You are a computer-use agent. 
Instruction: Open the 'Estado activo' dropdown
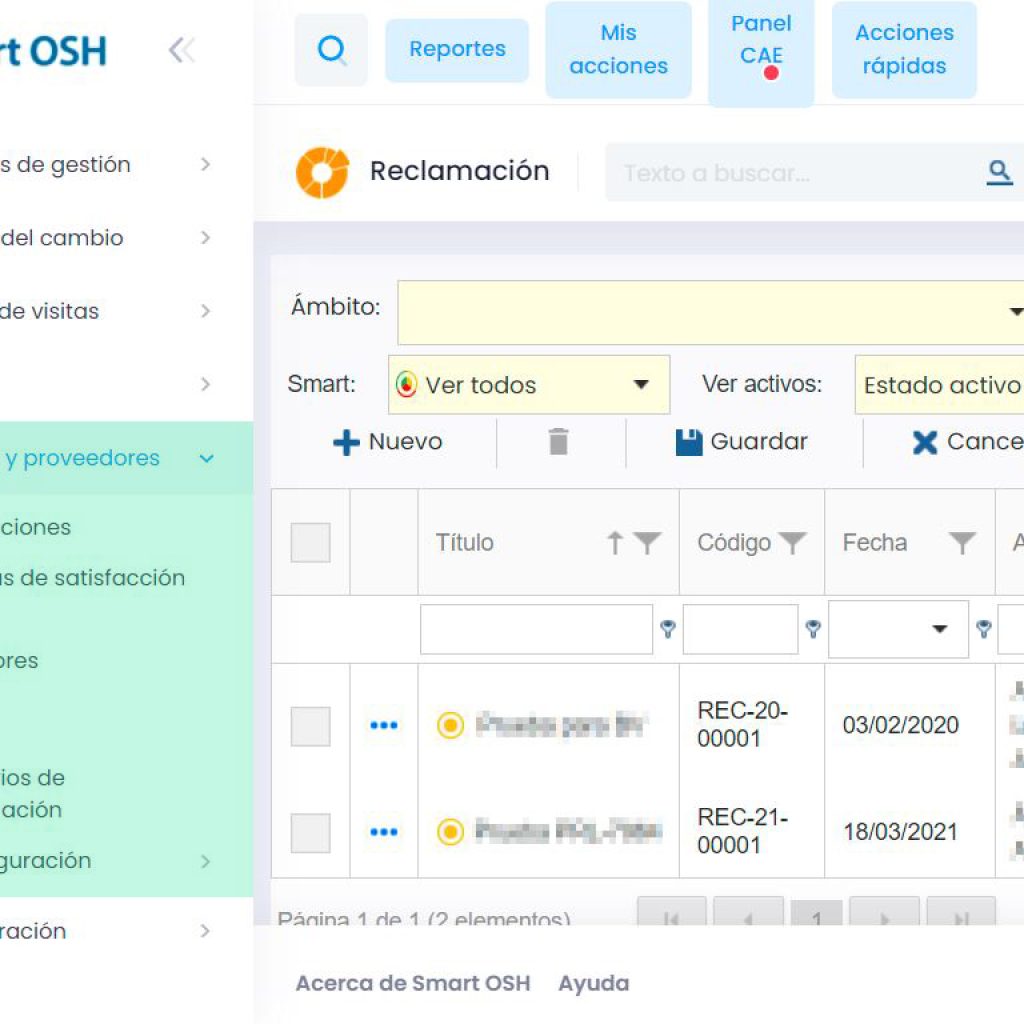point(939,385)
